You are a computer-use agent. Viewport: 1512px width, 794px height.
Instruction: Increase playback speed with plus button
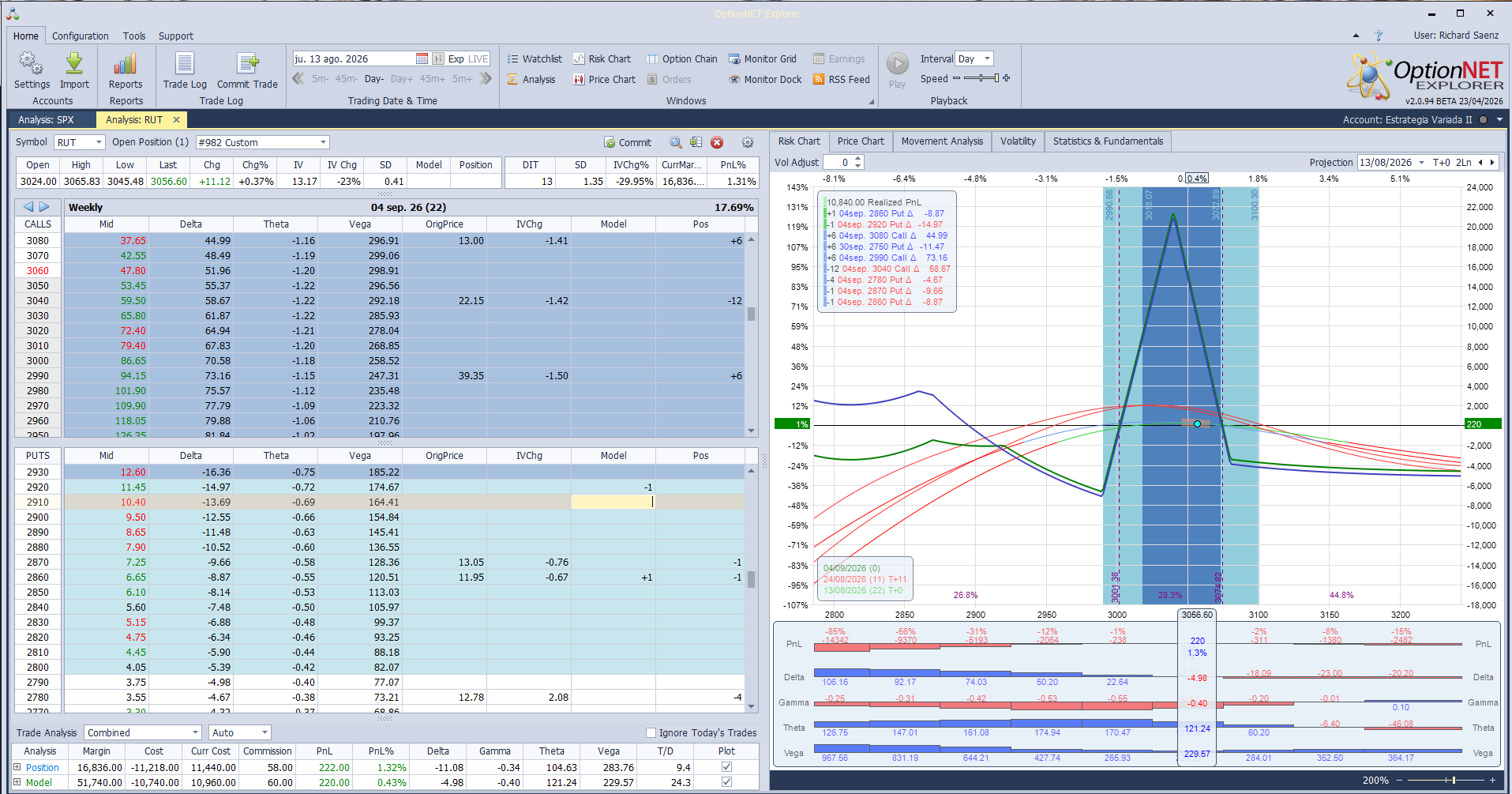(x=1007, y=78)
